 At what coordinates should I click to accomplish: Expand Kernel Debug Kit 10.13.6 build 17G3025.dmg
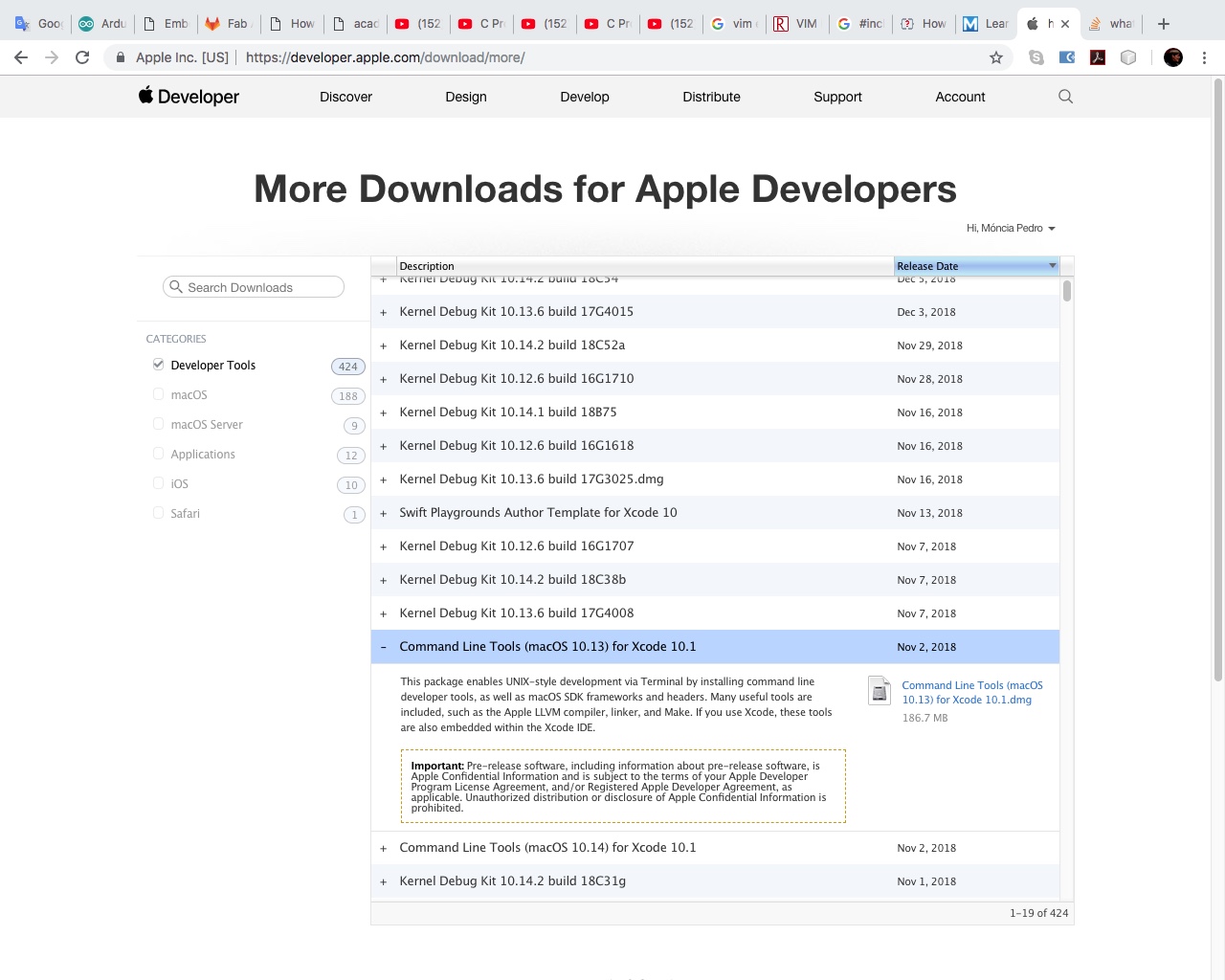[384, 479]
